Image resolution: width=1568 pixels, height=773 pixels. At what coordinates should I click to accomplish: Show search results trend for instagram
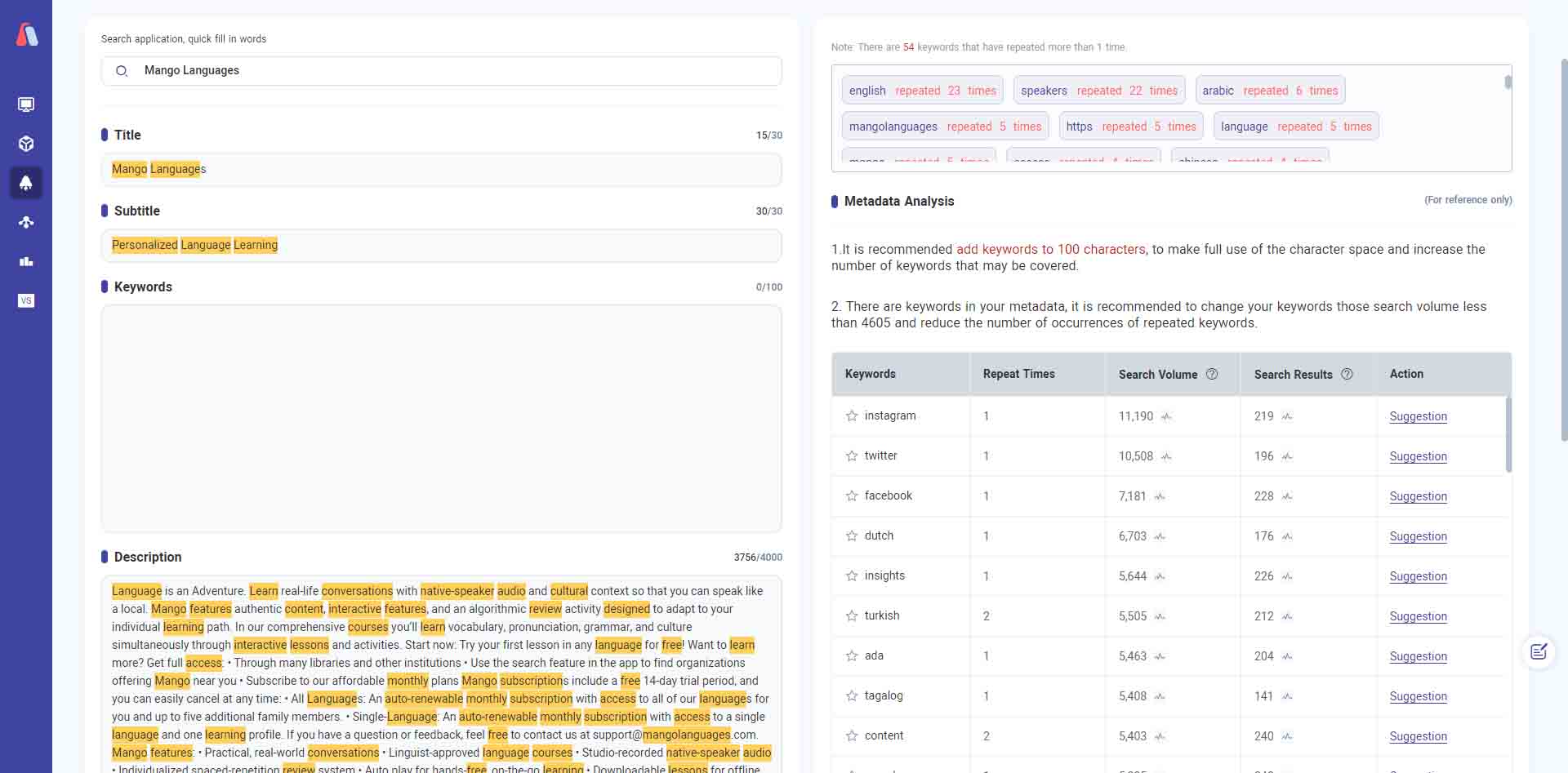click(x=1287, y=416)
